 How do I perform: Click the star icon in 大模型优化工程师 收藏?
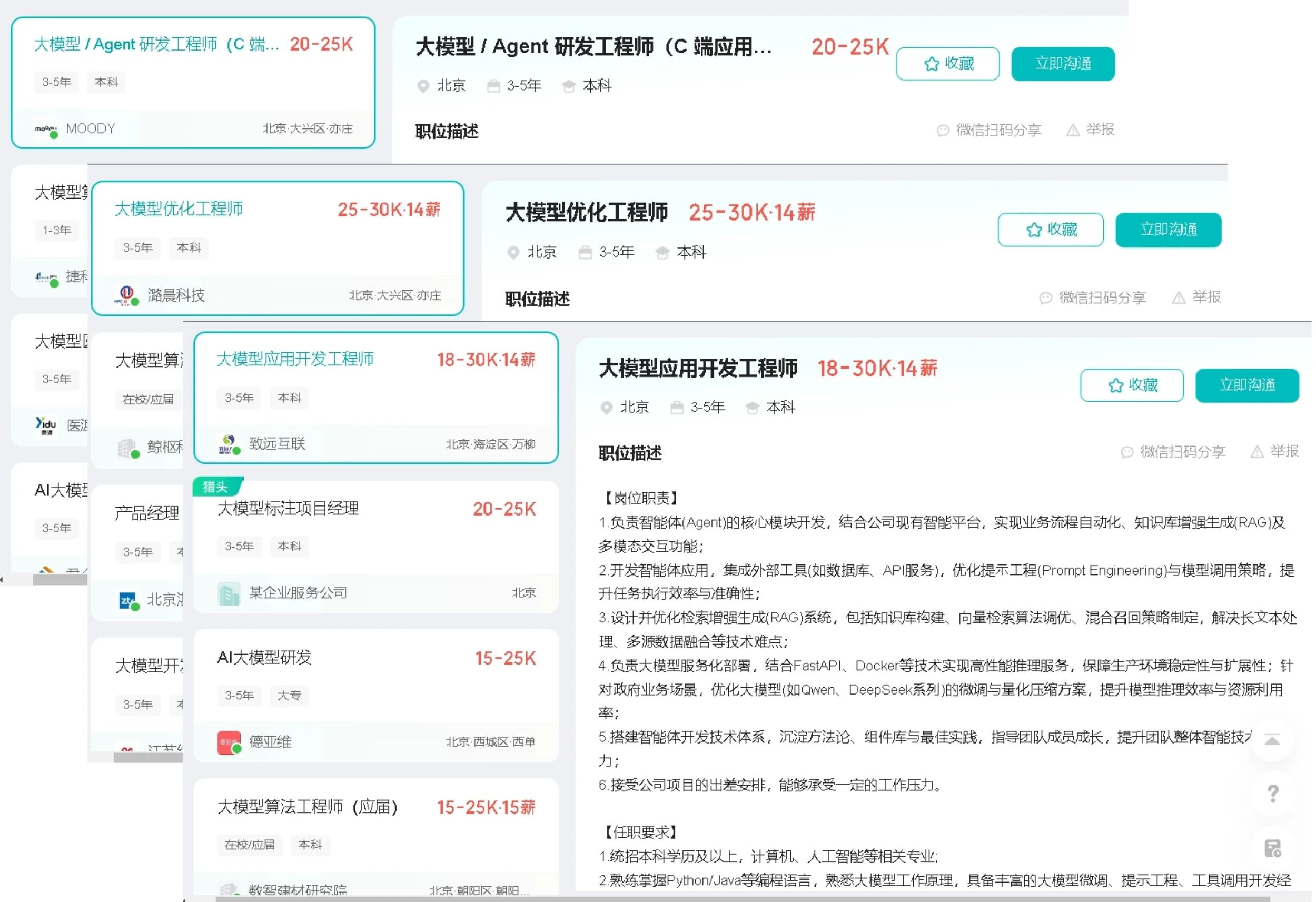tap(1034, 230)
